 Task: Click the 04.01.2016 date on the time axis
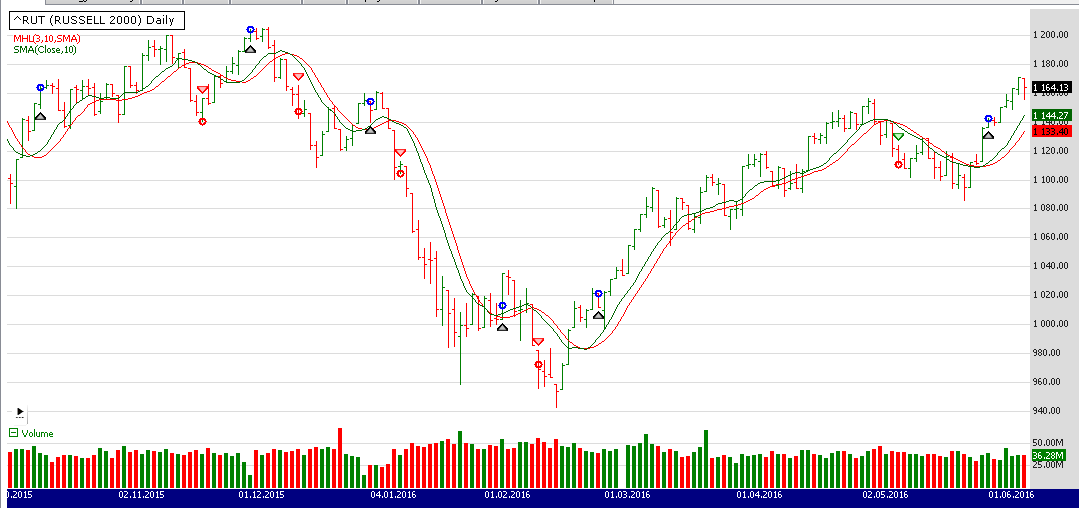392,494
